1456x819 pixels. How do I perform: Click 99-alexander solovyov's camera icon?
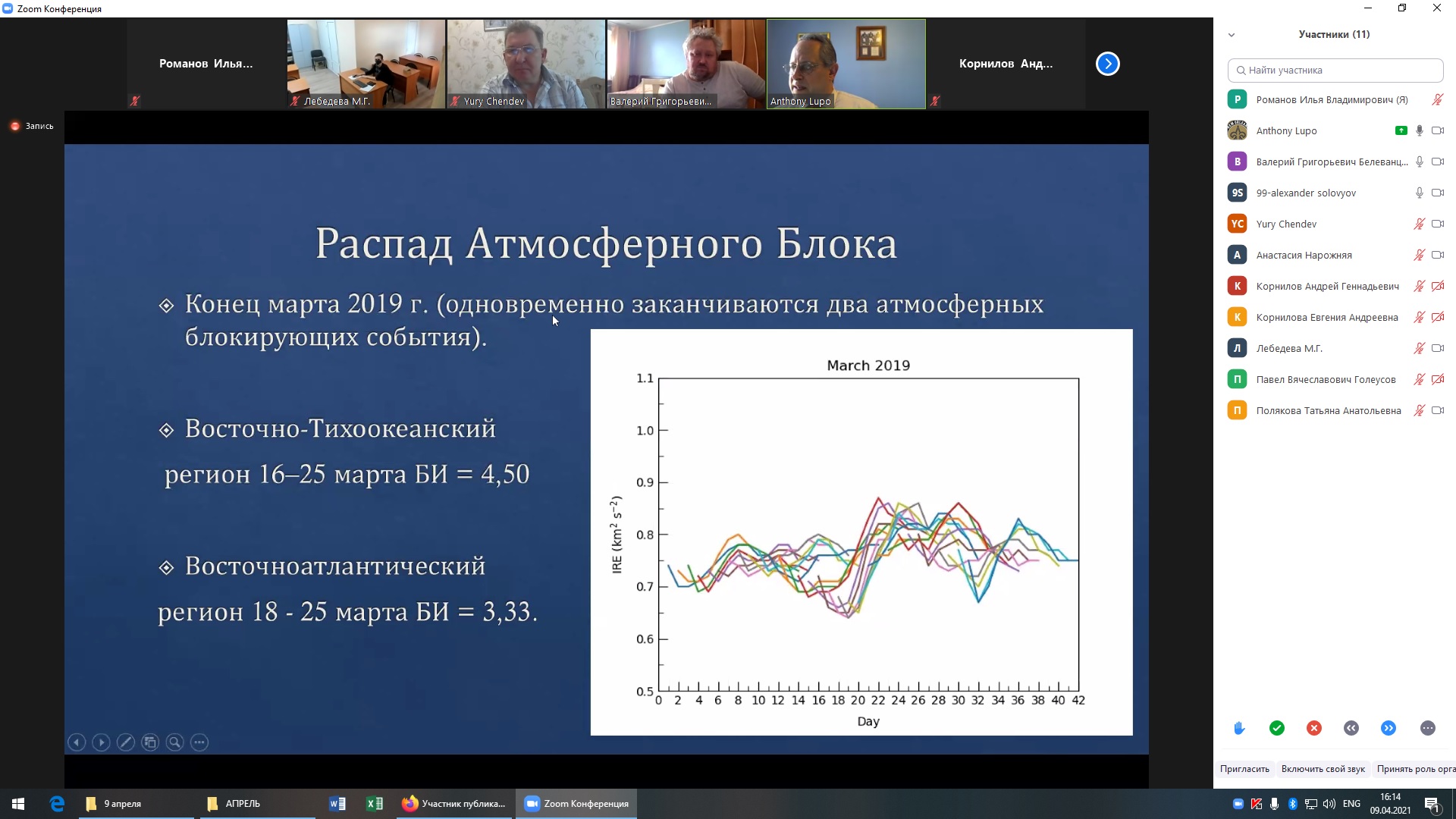(x=1438, y=193)
